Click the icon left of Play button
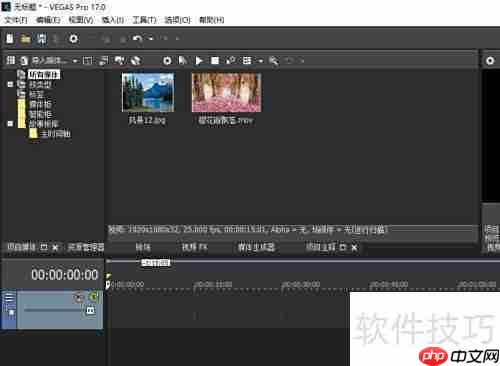 tap(183, 61)
